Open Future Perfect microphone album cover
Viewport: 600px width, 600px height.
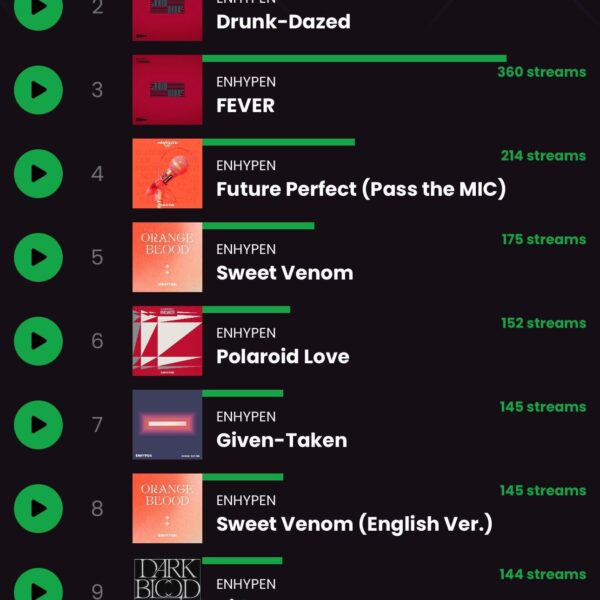tap(167, 174)
